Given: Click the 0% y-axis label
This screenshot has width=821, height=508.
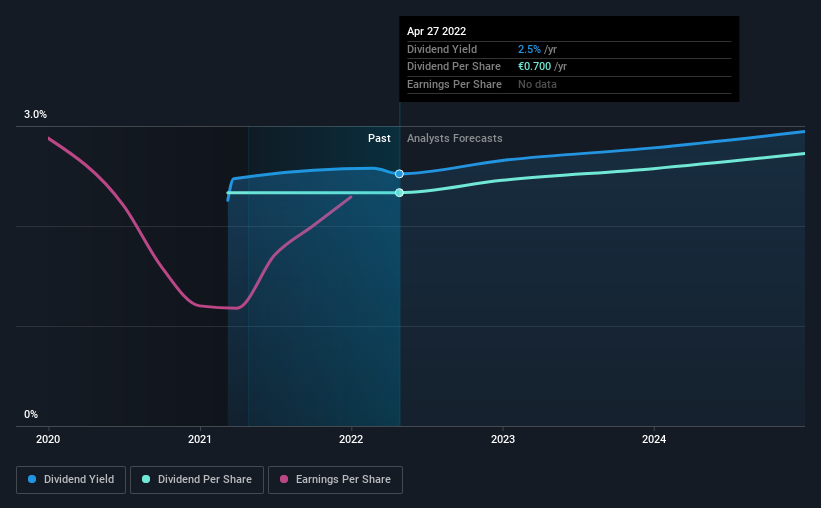Looking at the screenshot, I should coord(31,414).
